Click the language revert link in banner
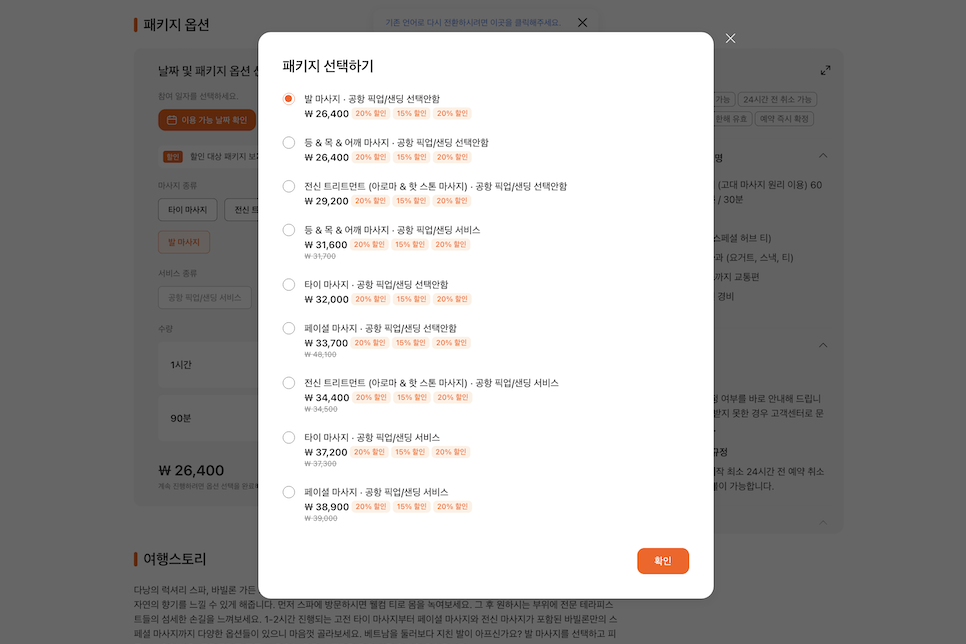This screenshot has width=966, height=644. (473, 23)
